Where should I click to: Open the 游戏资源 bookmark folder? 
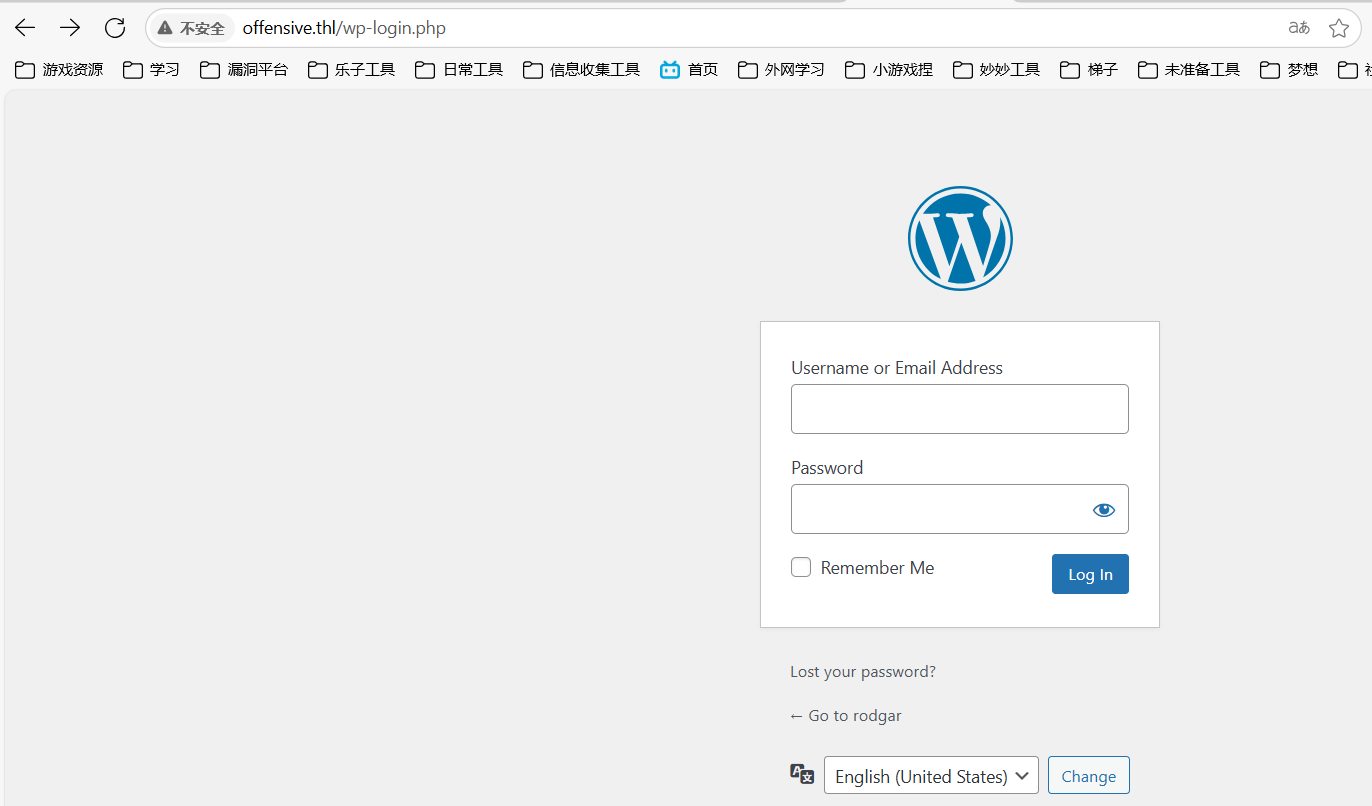[59, 69]
